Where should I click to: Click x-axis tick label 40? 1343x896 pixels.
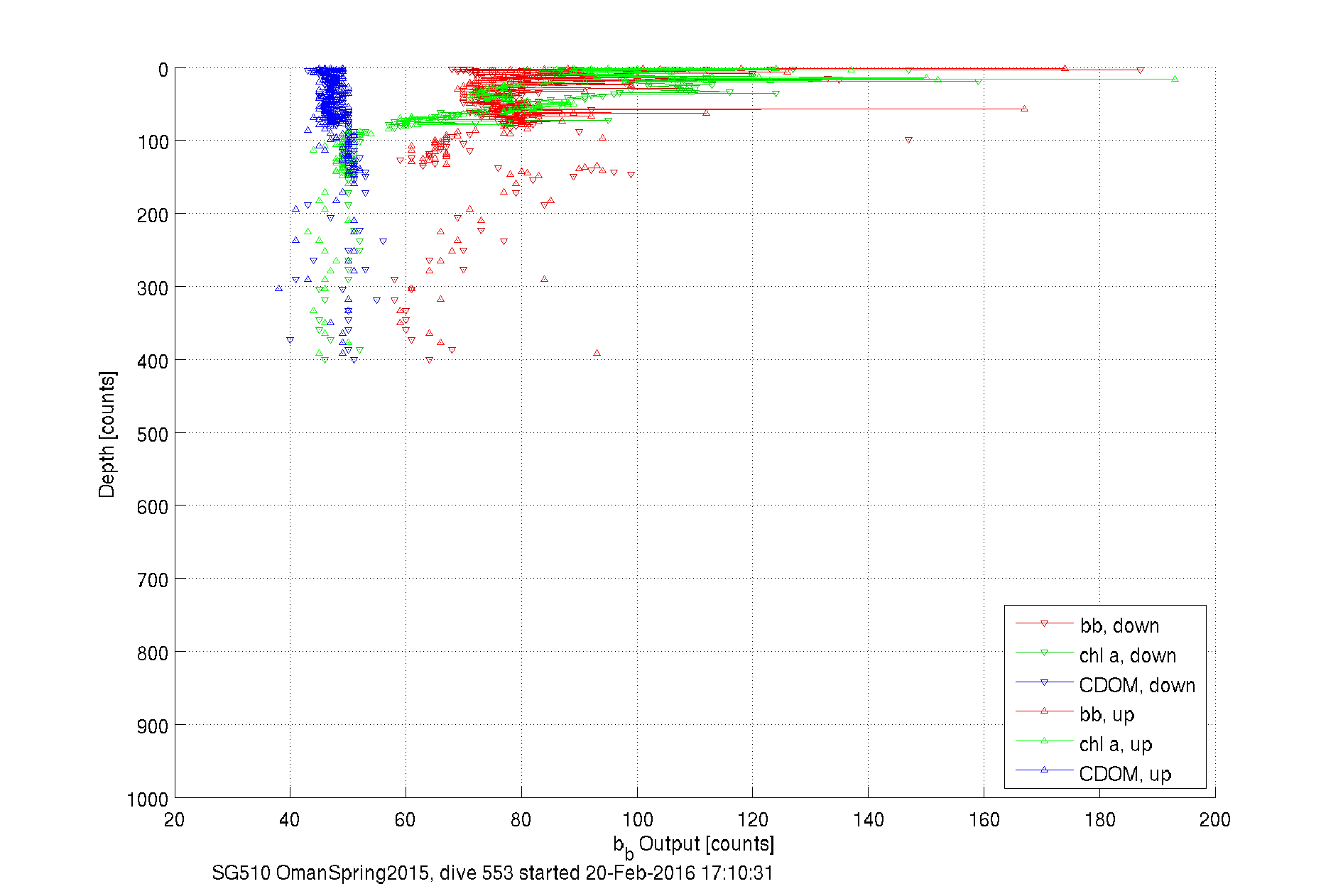point(290,820)
